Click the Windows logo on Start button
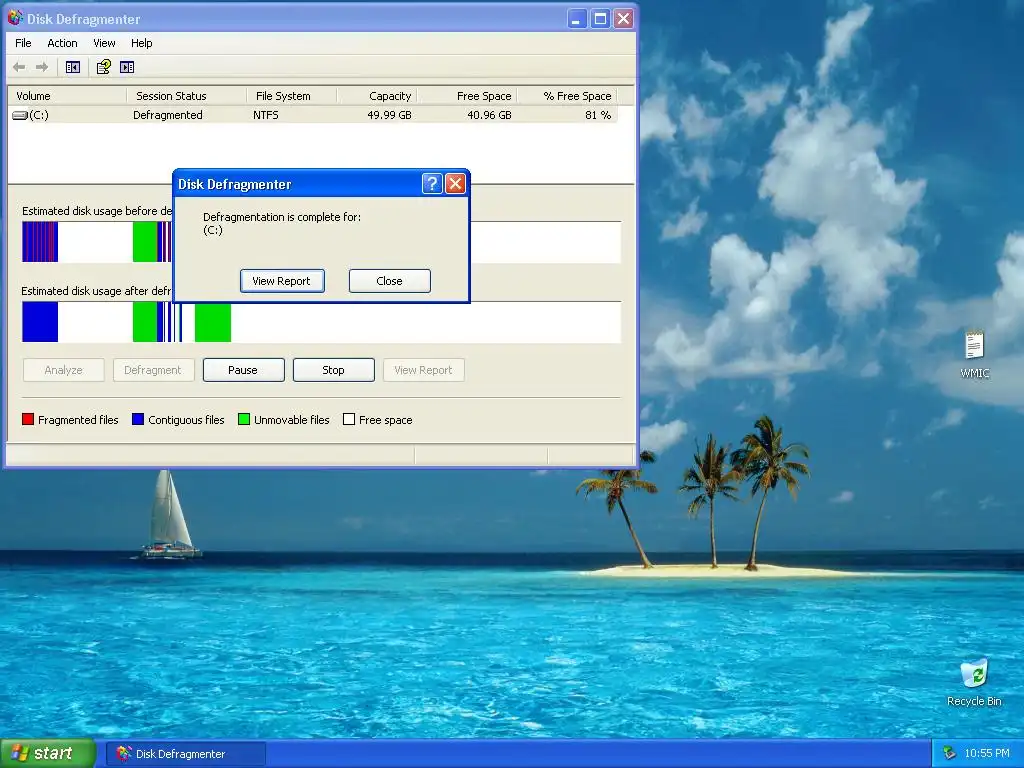1024x768 pixels. click(x=20, y=753)
